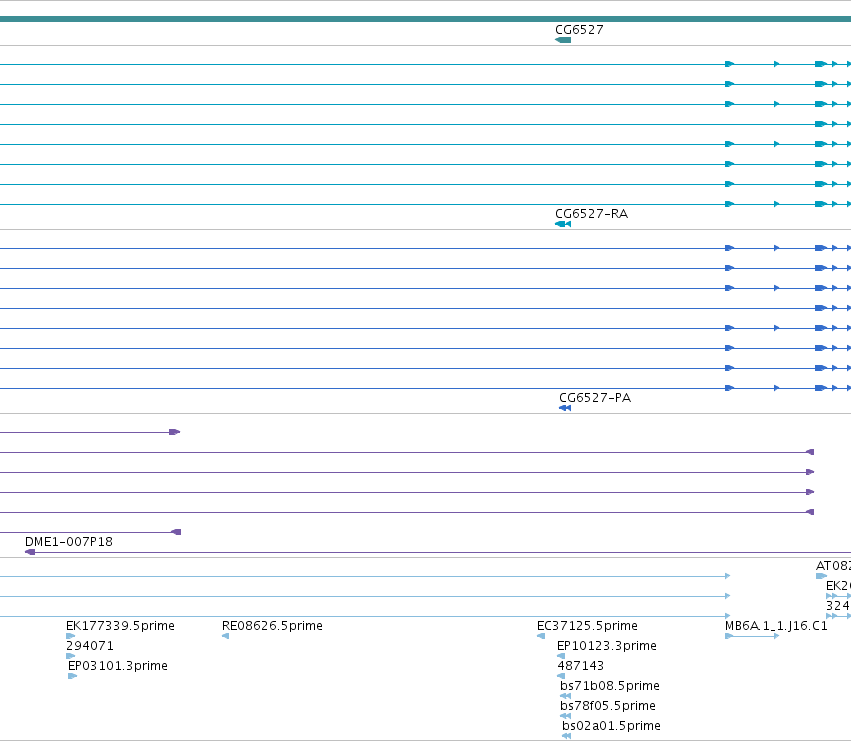The height and width of the screenshot is (741, 851).
Task: Click the EC37125.5prime label
Action: (x=587, y=626)
